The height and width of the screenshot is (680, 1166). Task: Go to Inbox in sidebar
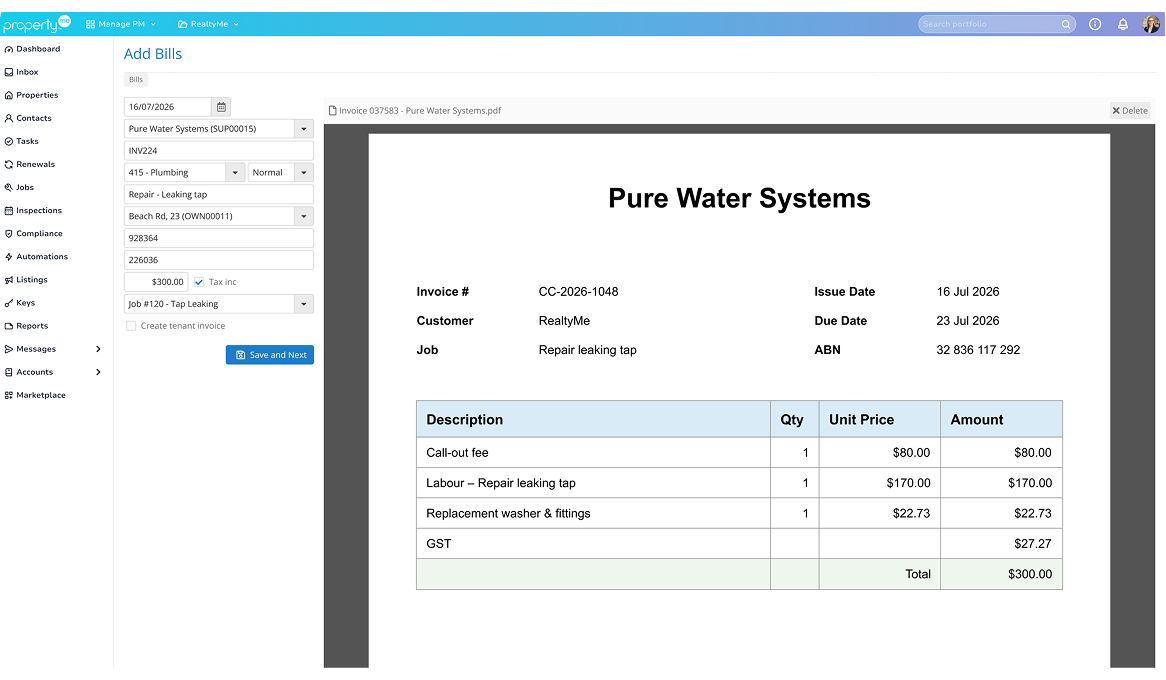click(22, 72)
